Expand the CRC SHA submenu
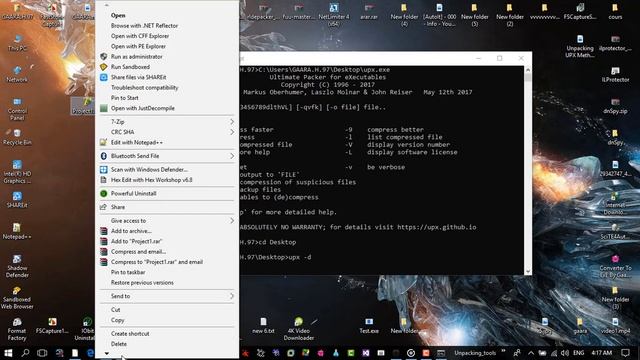Screen dimensions: 640x360 [167, 132]
